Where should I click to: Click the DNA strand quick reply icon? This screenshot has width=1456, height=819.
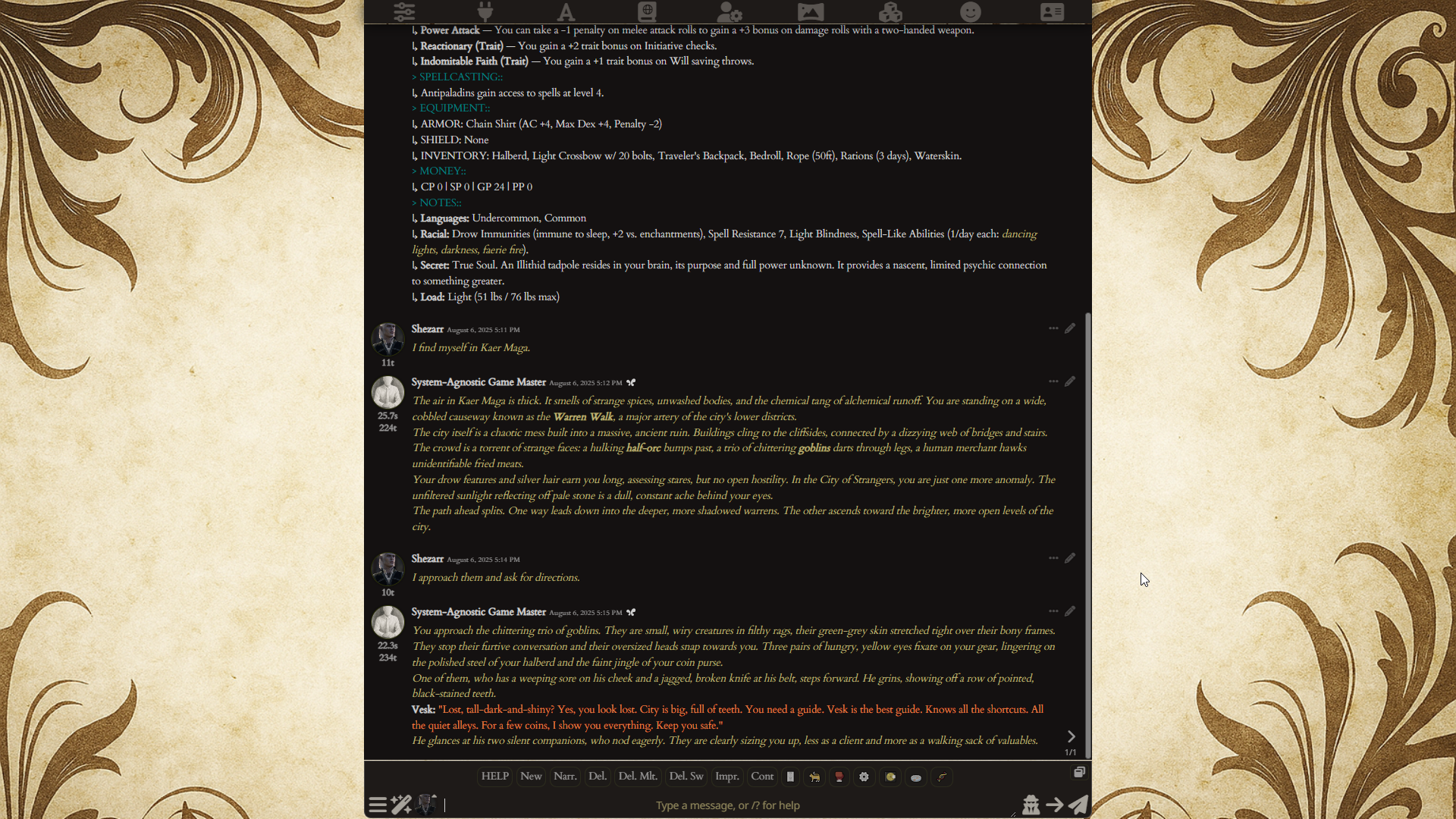coord(942,777)
